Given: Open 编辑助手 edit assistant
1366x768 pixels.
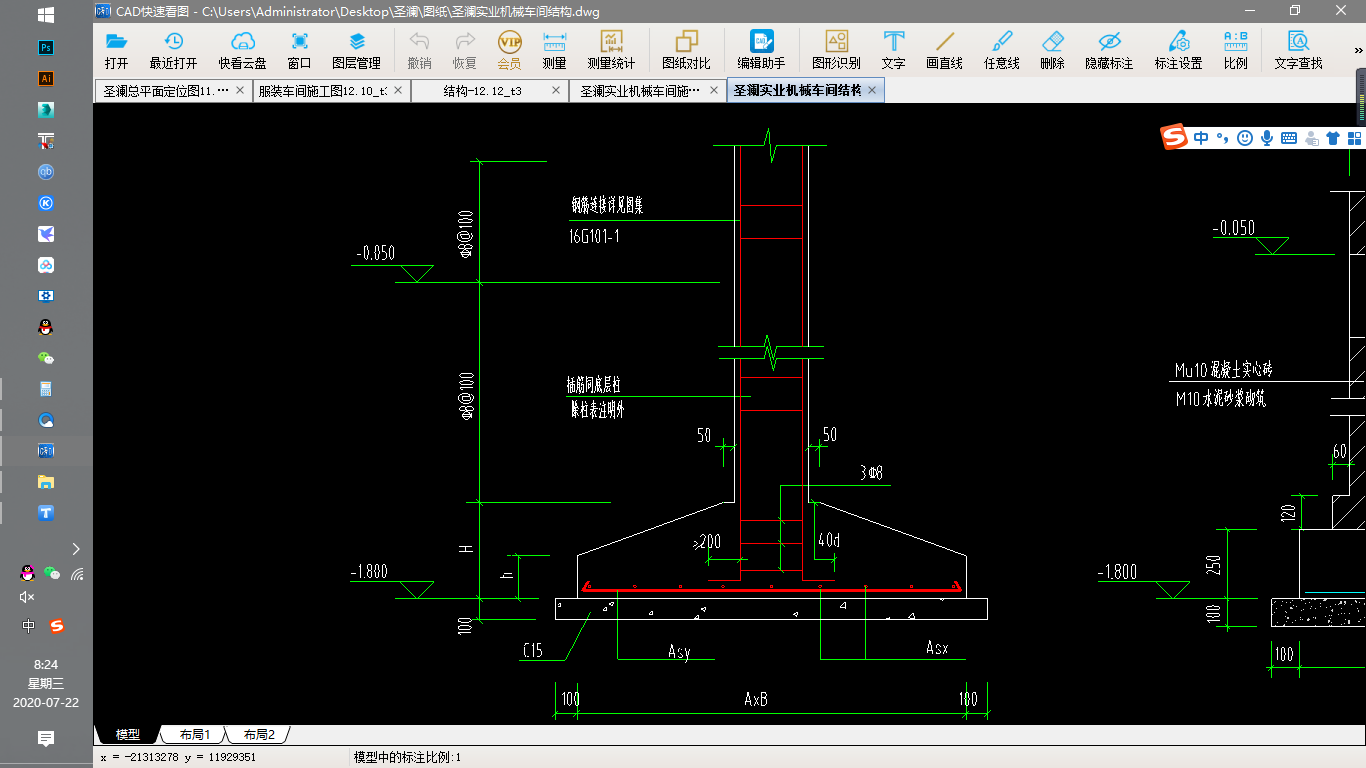Looking at the screenshot, I should pos(761,50).
